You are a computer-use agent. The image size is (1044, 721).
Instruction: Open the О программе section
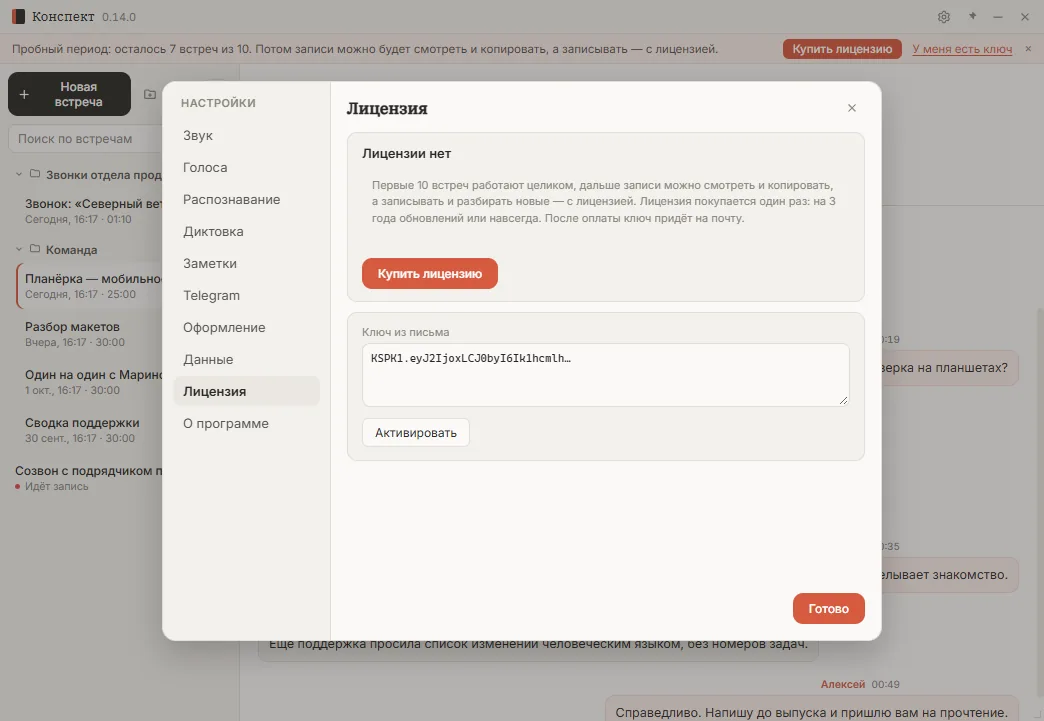(x=246, y=423)
